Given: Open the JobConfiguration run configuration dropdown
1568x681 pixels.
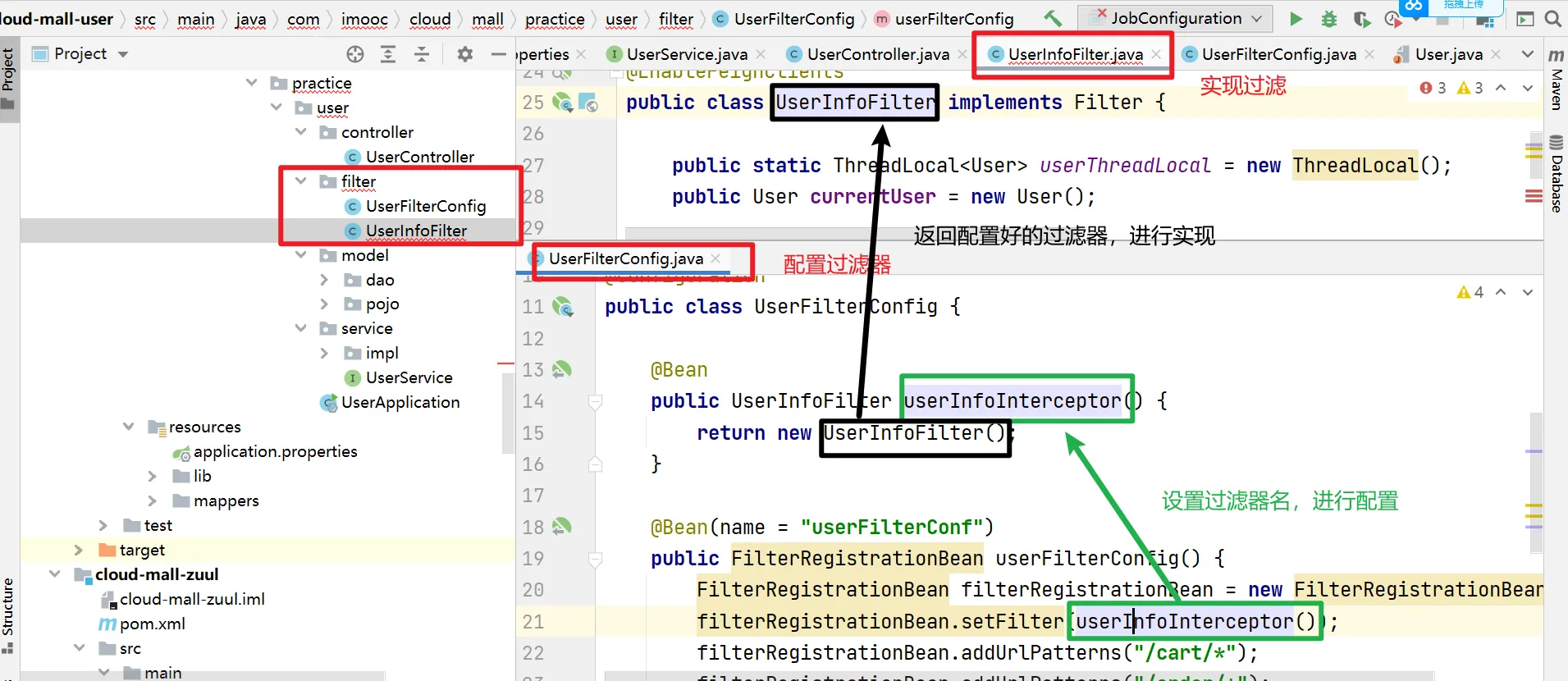Looking at the screenshot, I should (1176, 18).
